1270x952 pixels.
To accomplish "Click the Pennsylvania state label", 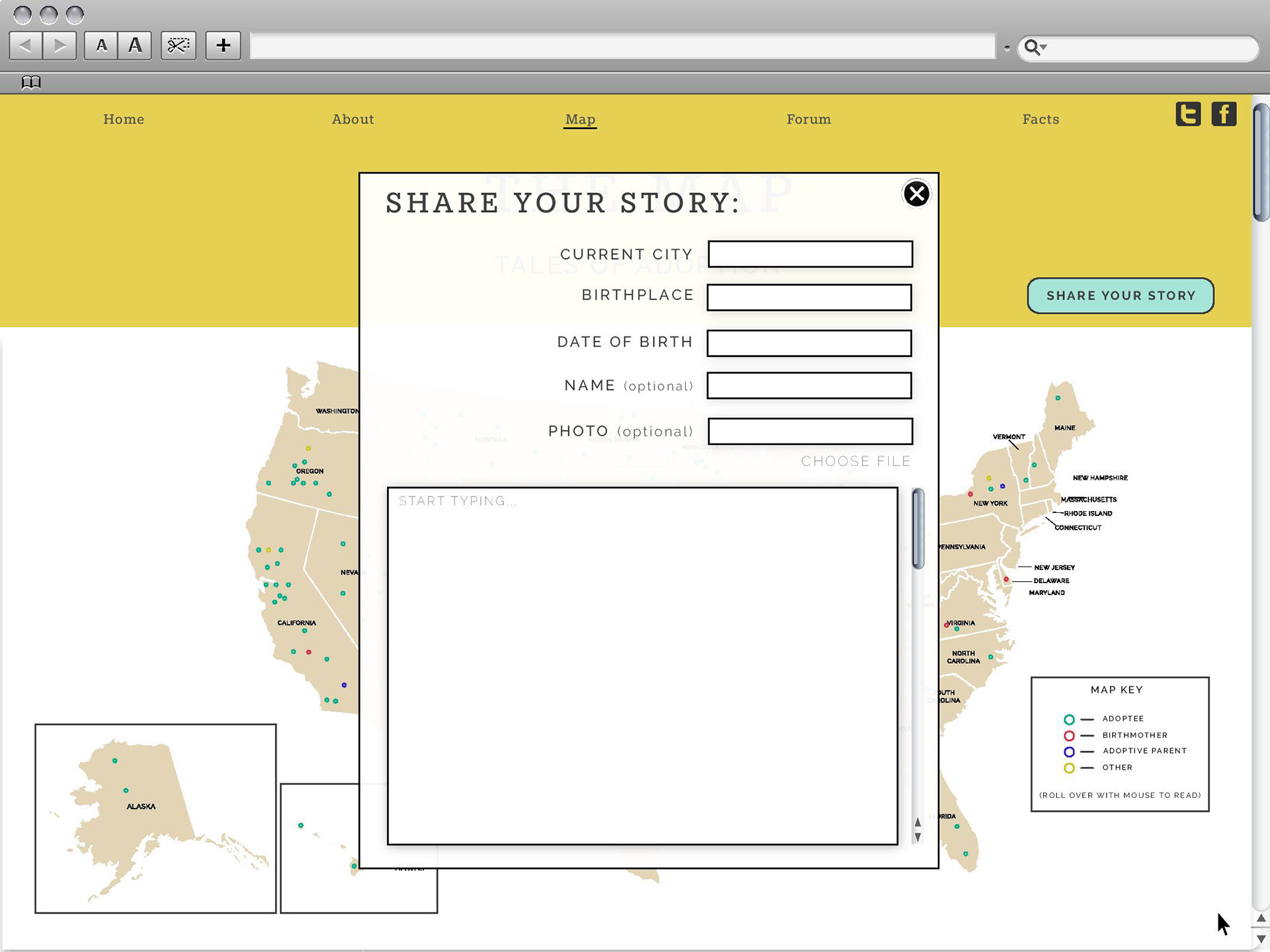I will 962,547.
